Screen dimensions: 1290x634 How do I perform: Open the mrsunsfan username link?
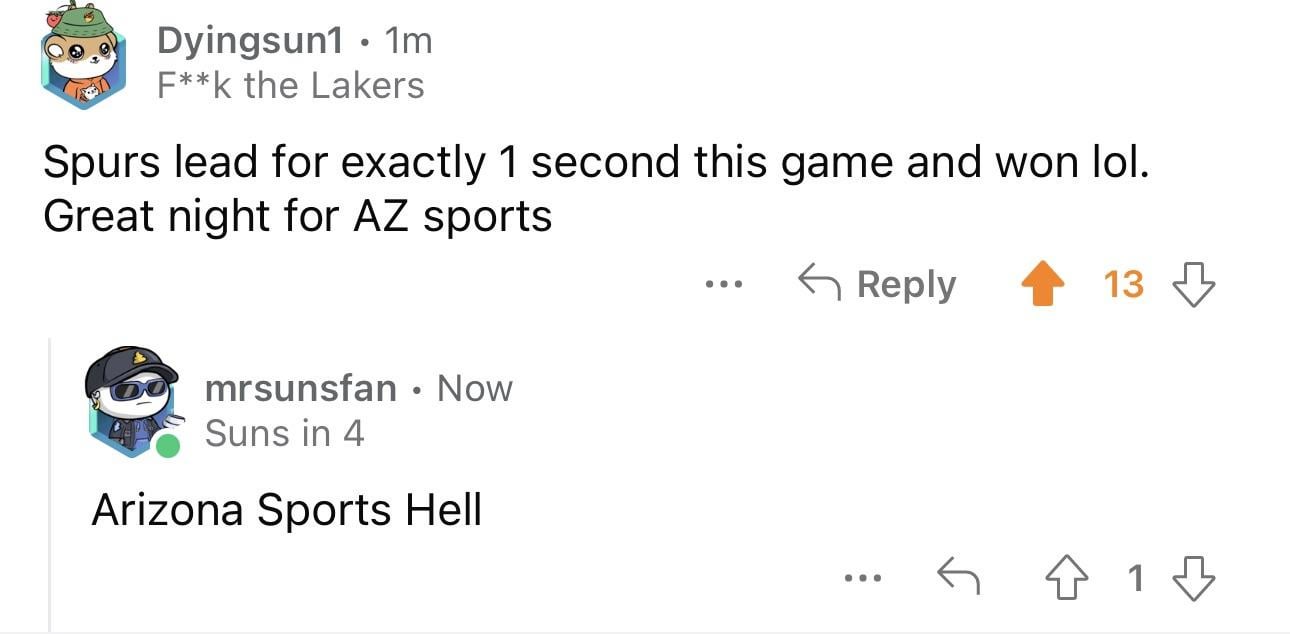click(x=300, y=388)
